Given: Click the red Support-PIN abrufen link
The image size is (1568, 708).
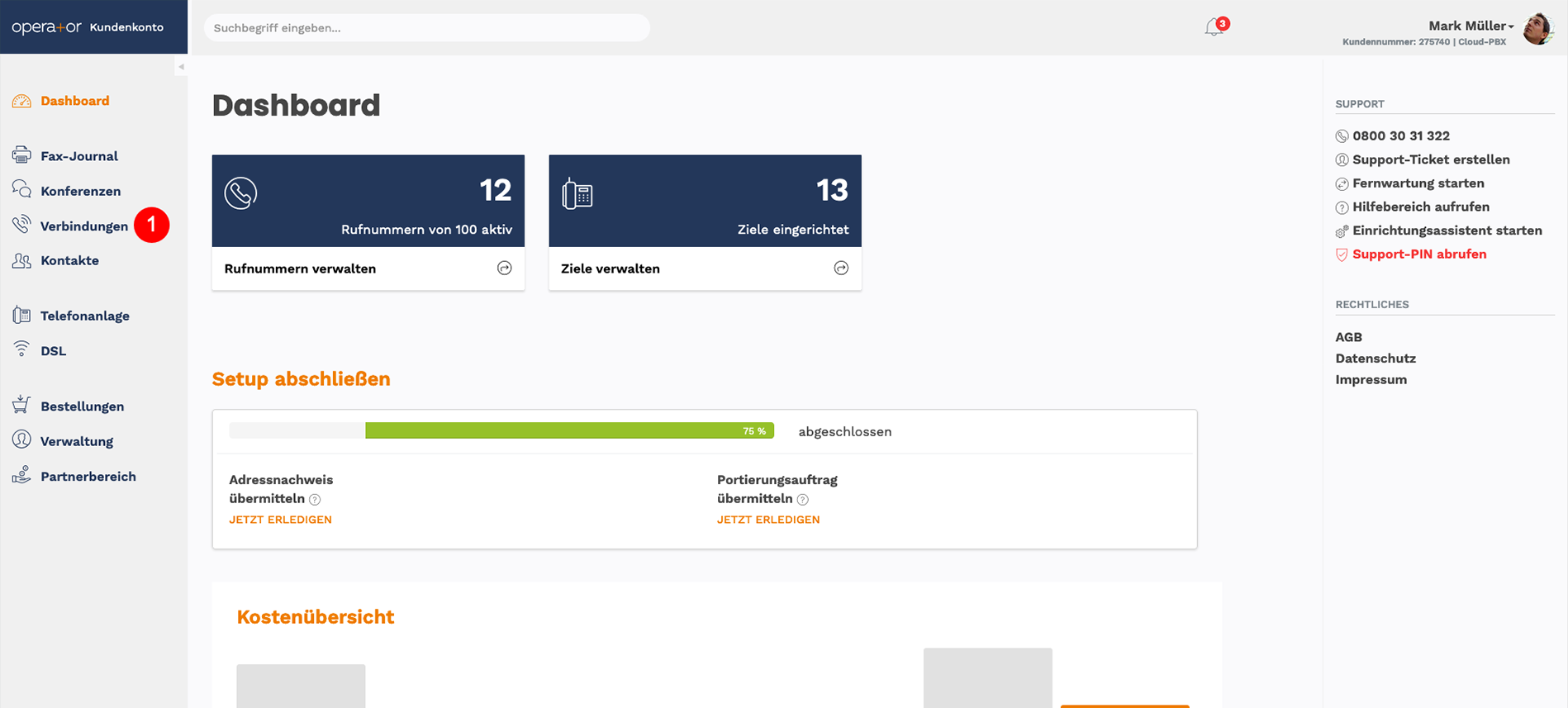Looking at the screenshot, I should [x=1419, y=254].
